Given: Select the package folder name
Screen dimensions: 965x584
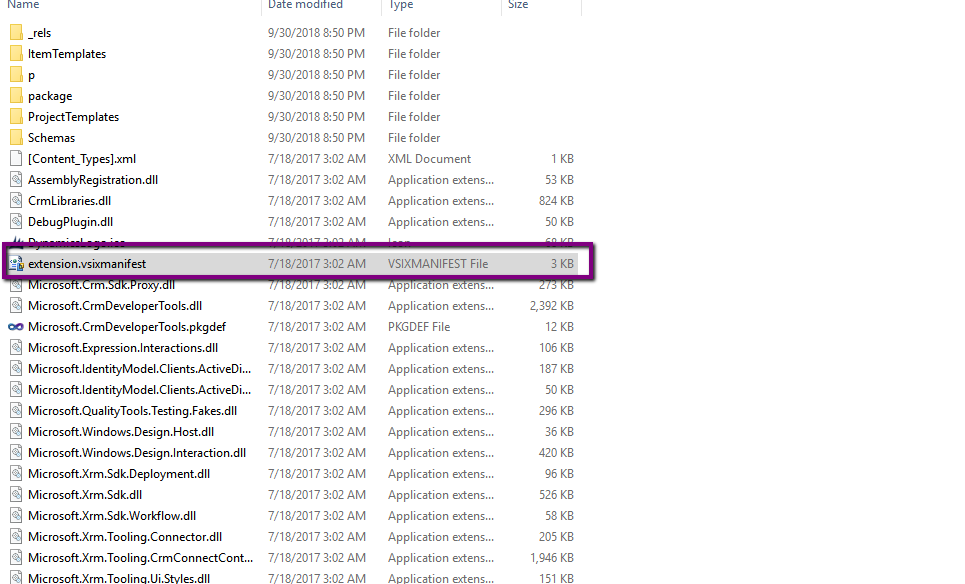Looking at the screenshot, I should pyautogui.click(x=50, y=96).
